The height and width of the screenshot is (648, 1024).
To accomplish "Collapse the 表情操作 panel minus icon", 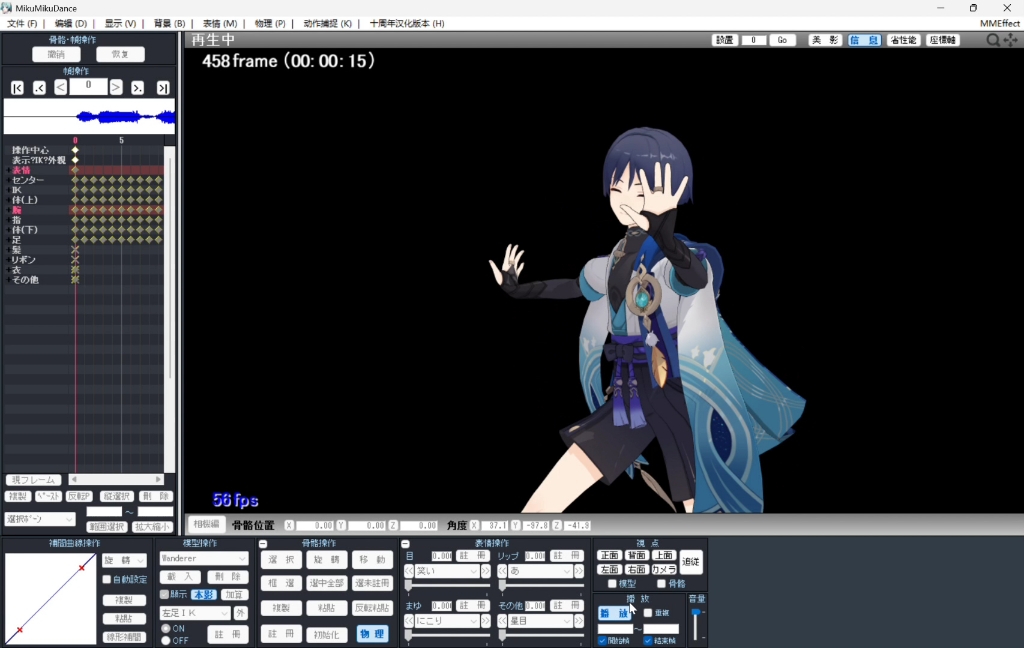I will pos(405,543).
